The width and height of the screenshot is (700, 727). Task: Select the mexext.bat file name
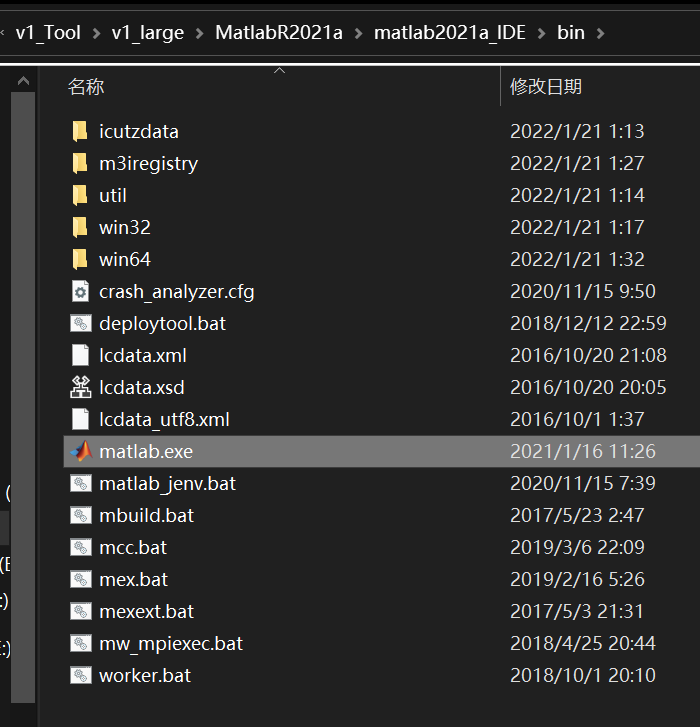[146, 612]
